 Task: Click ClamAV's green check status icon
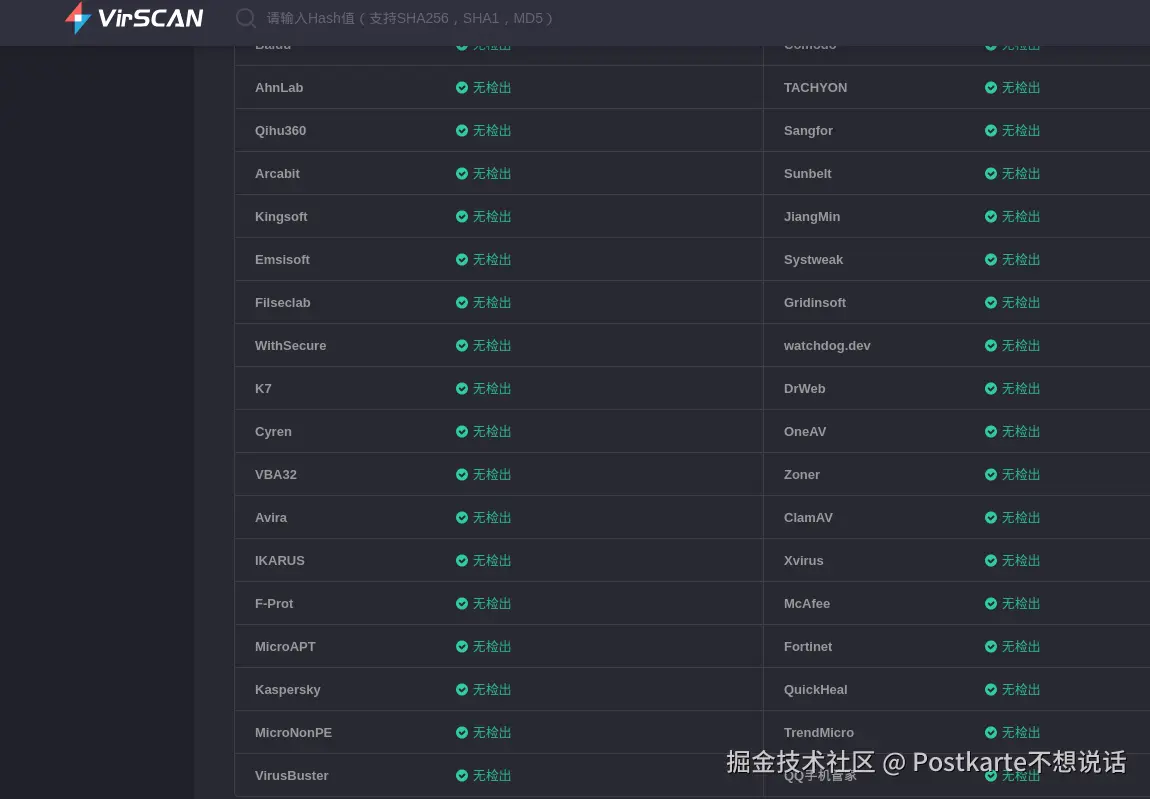pyautogui.click(x=991, y=517)
